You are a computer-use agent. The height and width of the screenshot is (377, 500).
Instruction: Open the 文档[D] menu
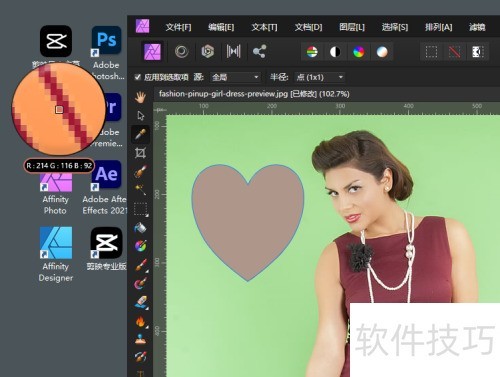click(x=308, y=27)
